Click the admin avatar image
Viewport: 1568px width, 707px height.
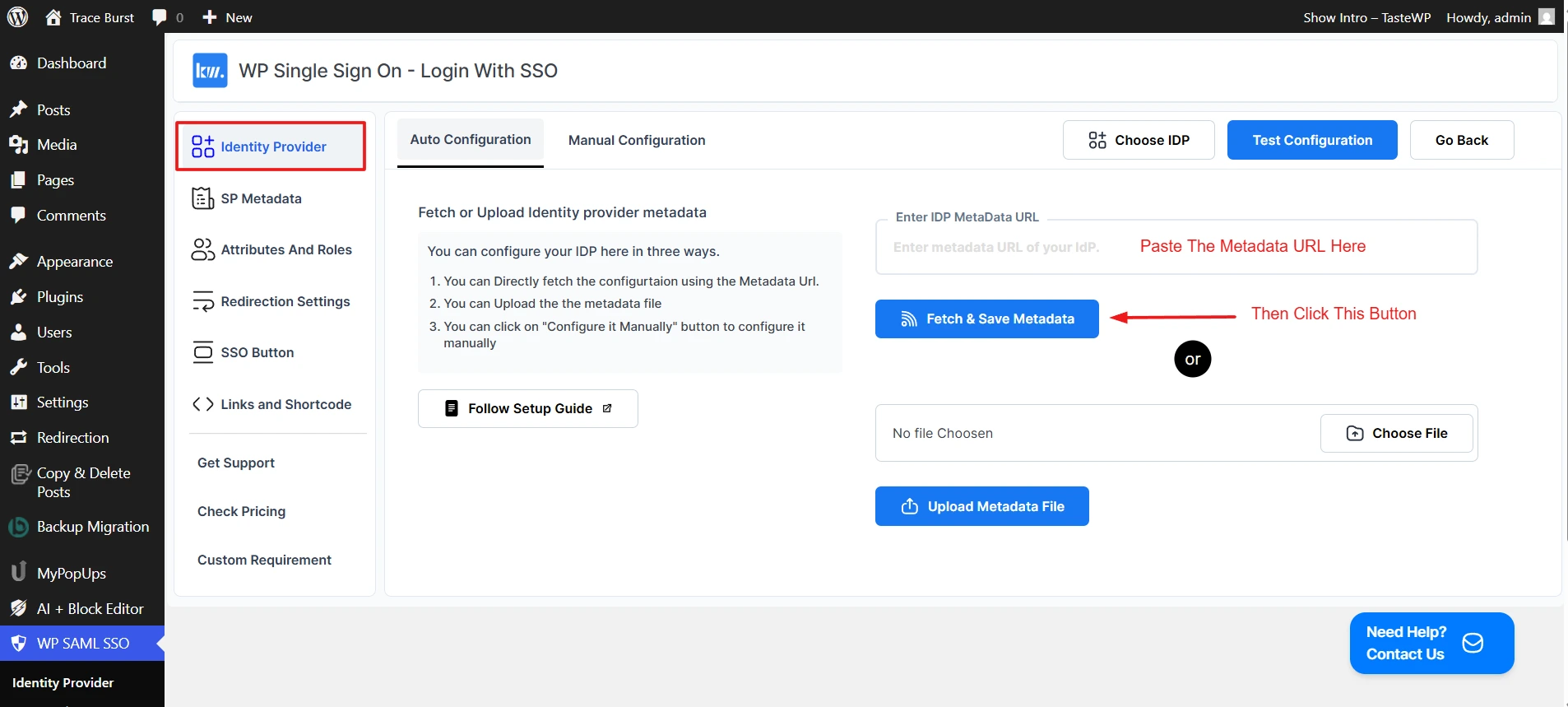[1547, 16]
